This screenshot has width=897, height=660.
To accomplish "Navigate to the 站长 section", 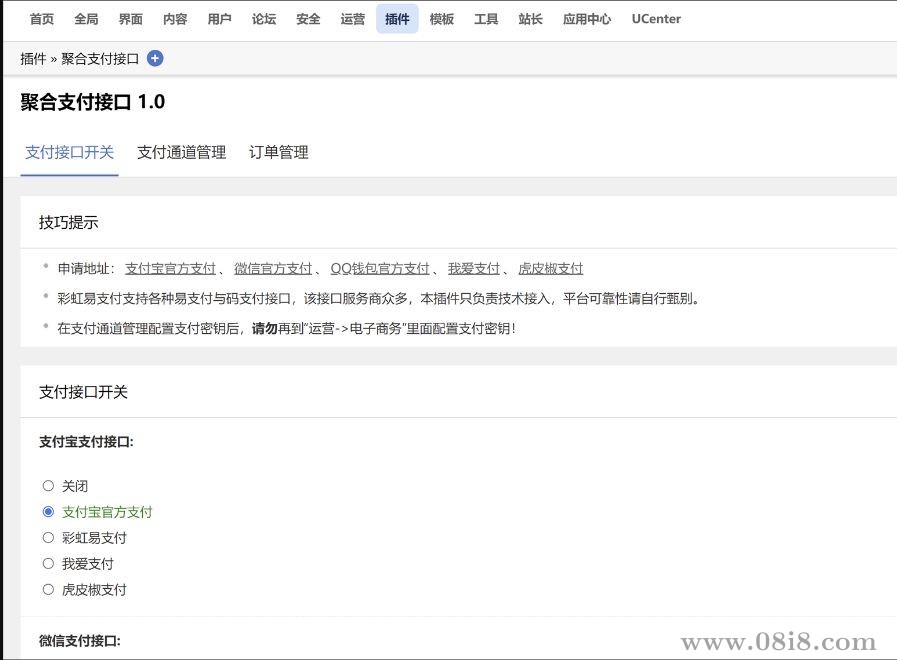I will 530,18.
